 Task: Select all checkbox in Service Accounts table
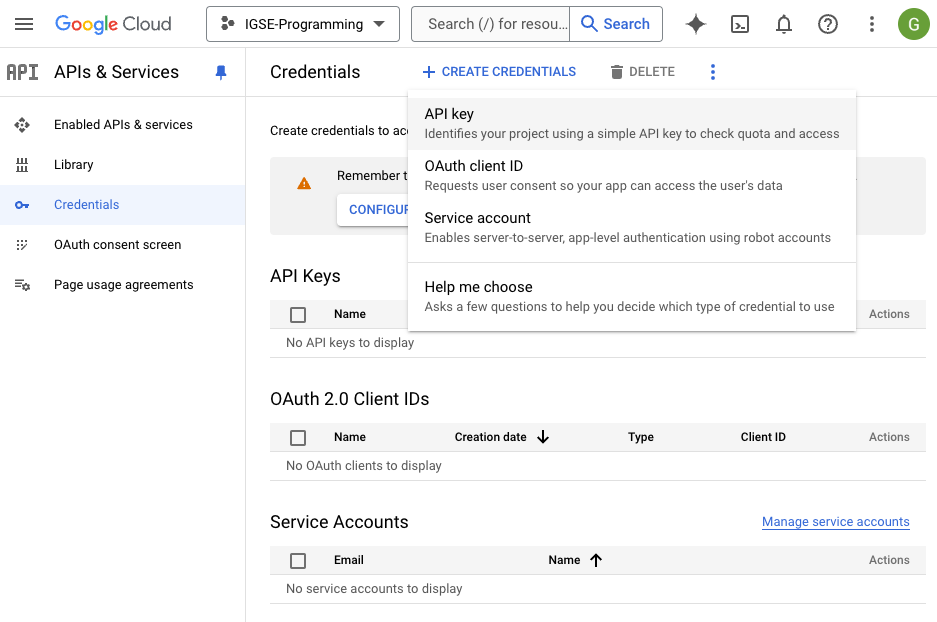tap(298, 560)
